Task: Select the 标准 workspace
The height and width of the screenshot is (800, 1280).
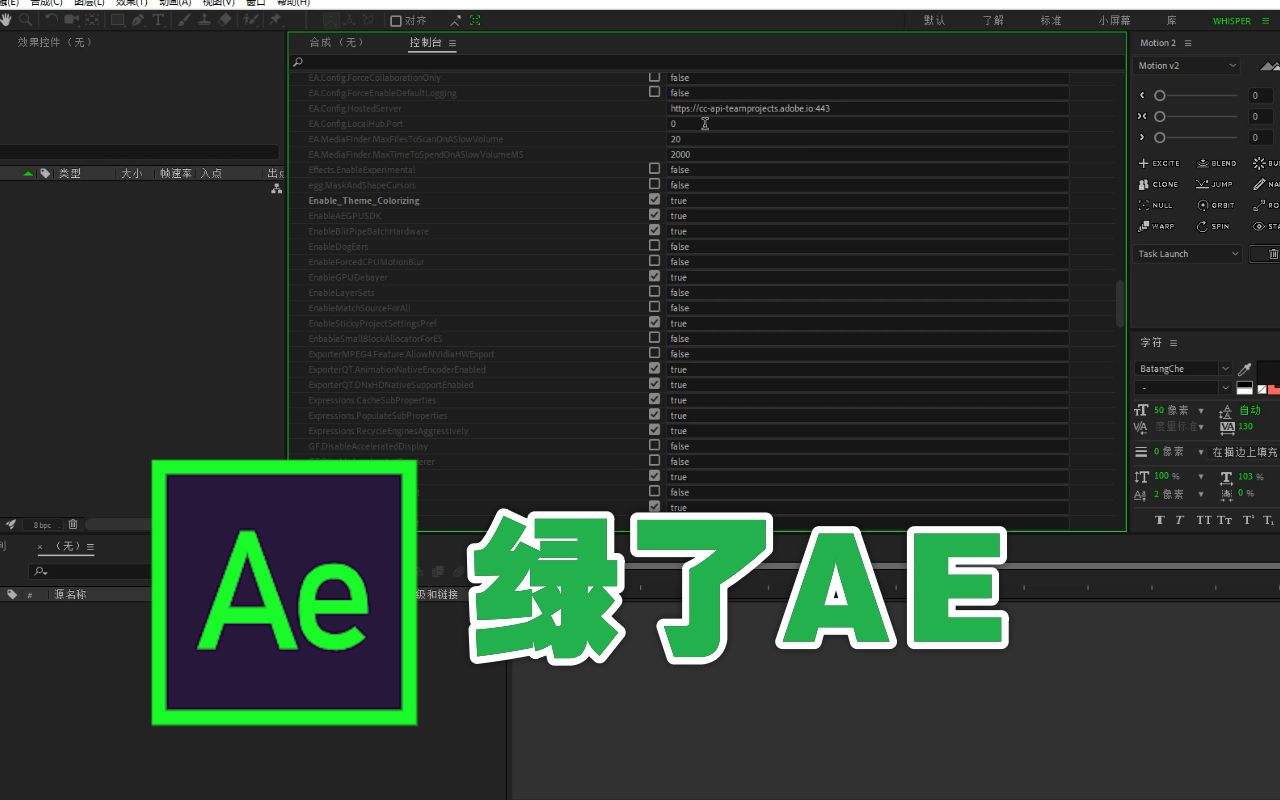Action: pyautogui.click(x=1051, y=20)
